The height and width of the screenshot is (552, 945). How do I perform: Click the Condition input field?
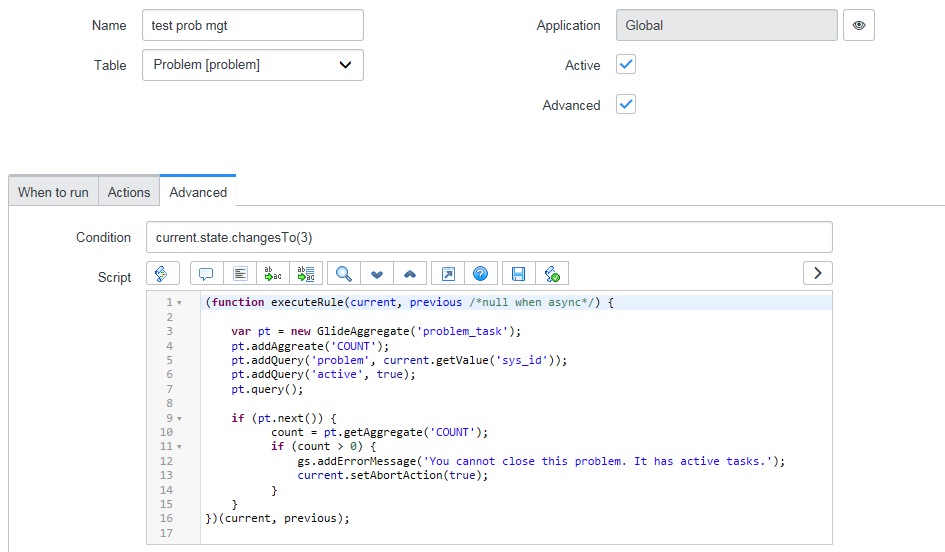tap(489, 237)
